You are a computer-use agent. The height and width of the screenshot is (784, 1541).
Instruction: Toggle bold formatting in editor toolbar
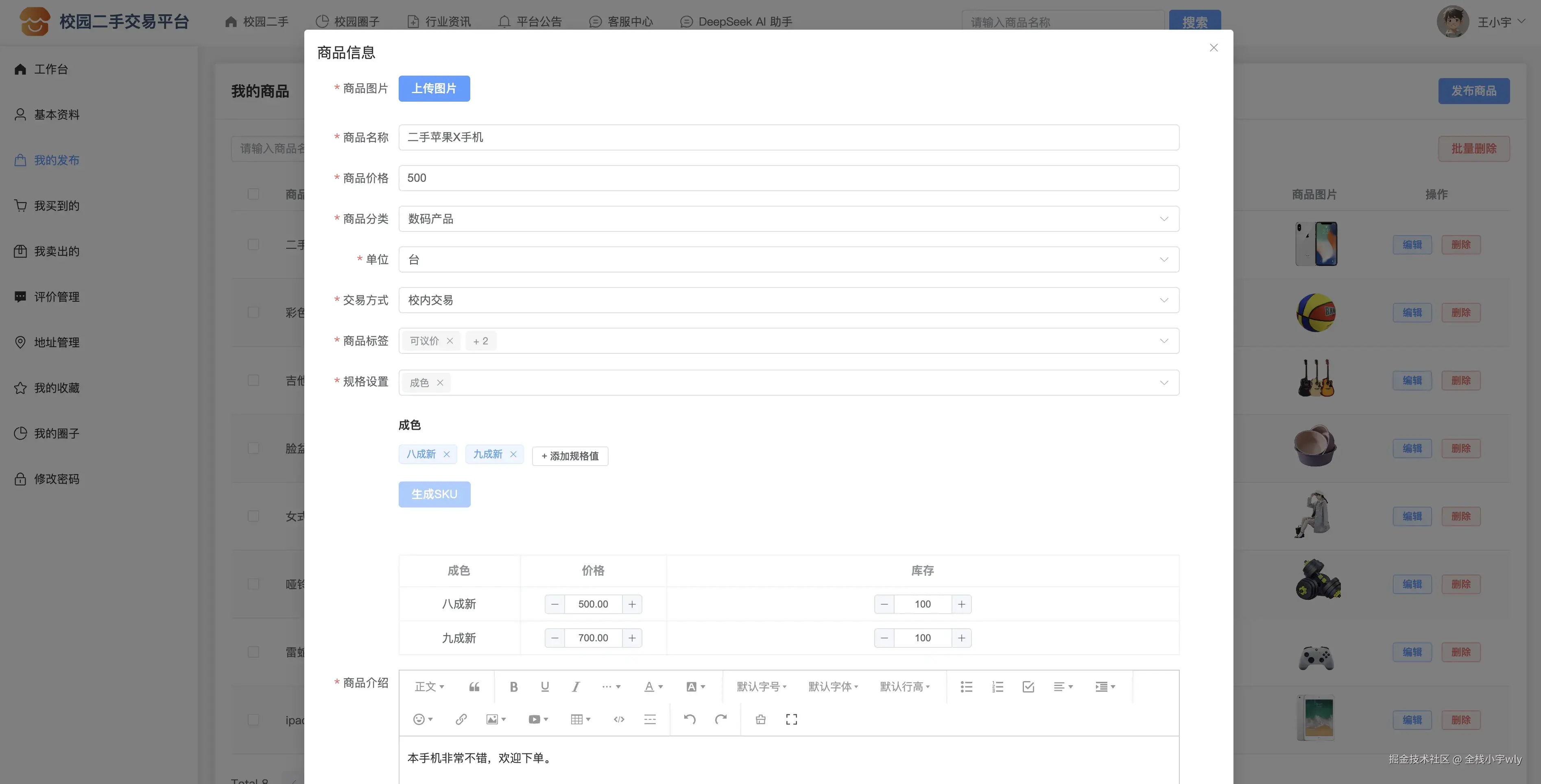click(x=513, y=686)
